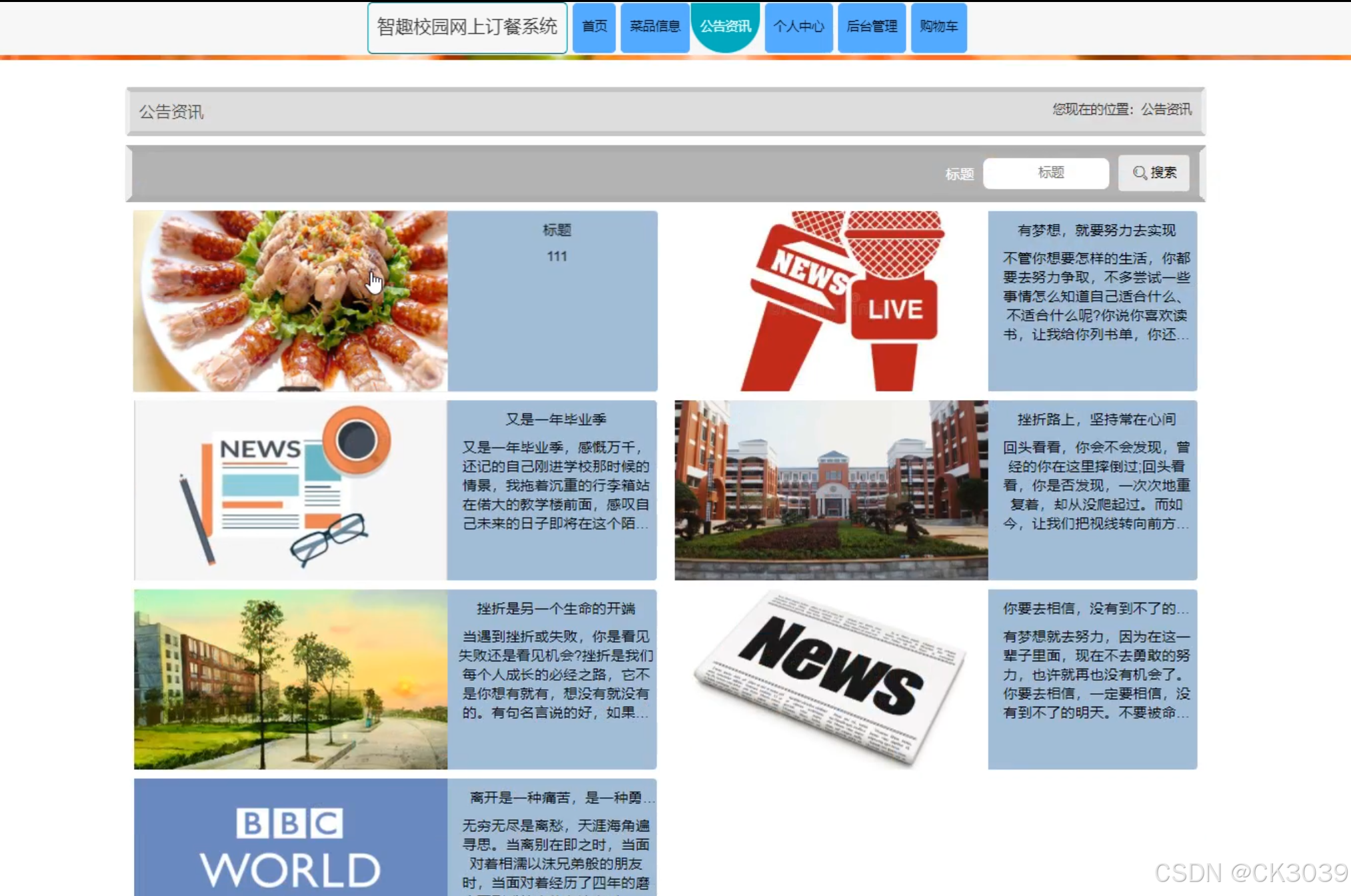Open the article 挫折路上，坚持常在心间

pos(1096,419)
